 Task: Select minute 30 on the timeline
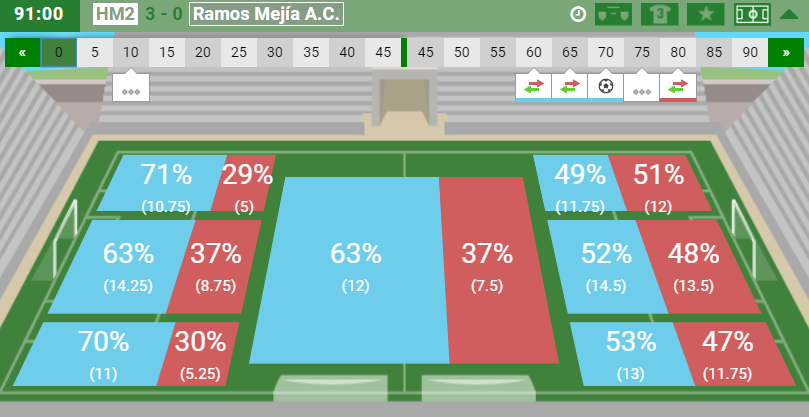pyautogui.click(x=275, y=53)
